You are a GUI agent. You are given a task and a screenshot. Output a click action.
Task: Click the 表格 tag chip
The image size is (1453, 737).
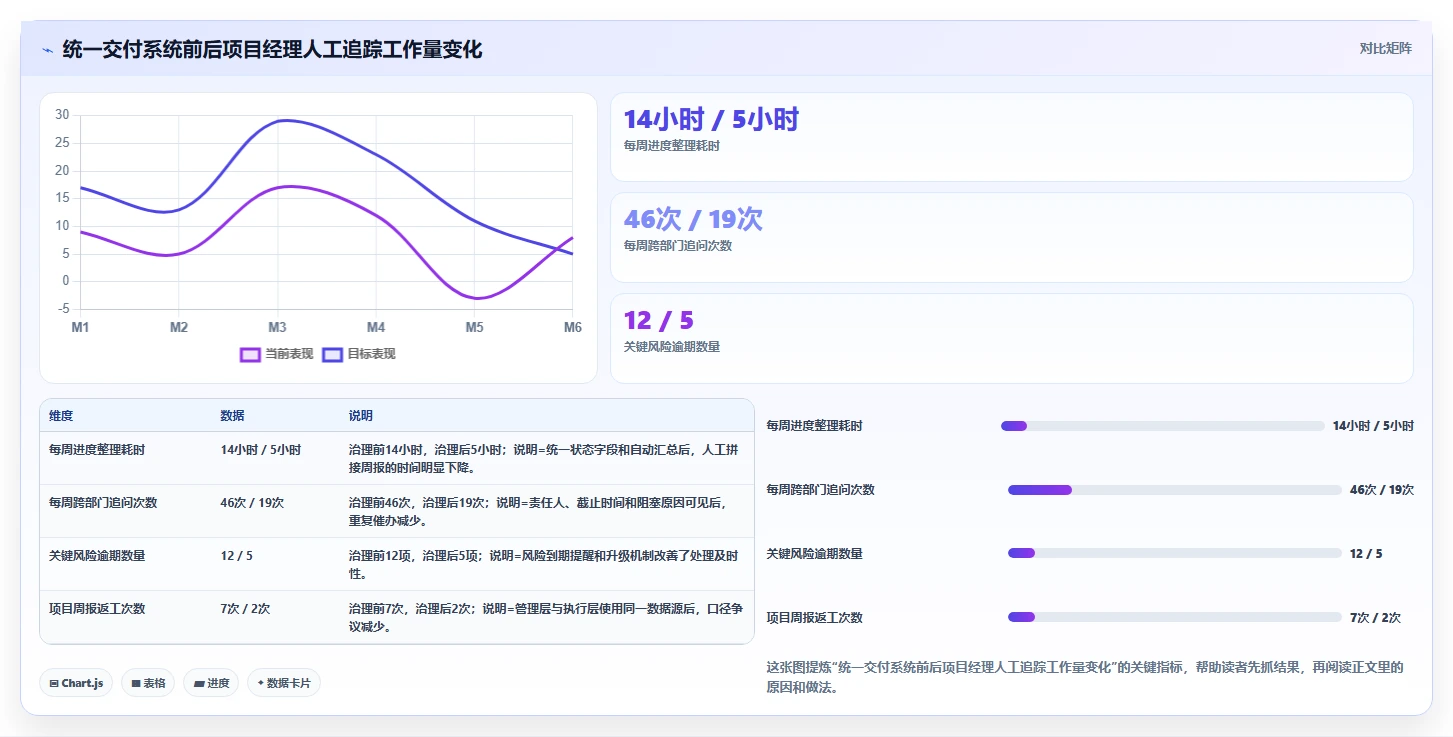point(148,683)
